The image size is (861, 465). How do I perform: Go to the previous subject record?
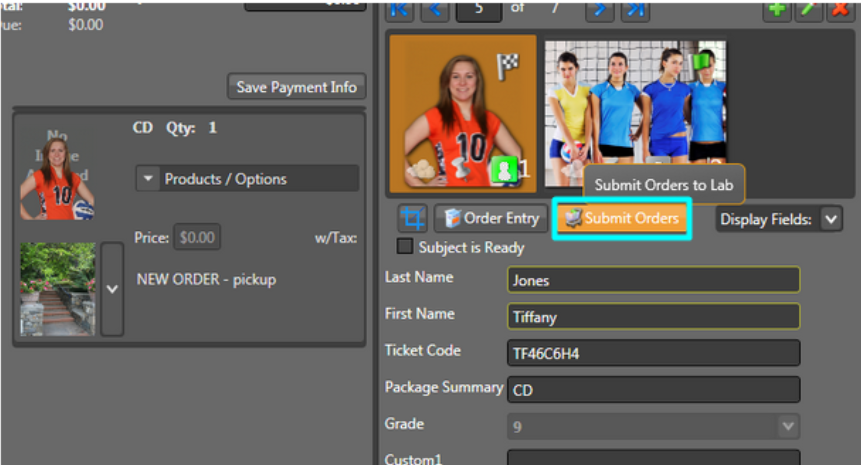click(x=435, y=10)
